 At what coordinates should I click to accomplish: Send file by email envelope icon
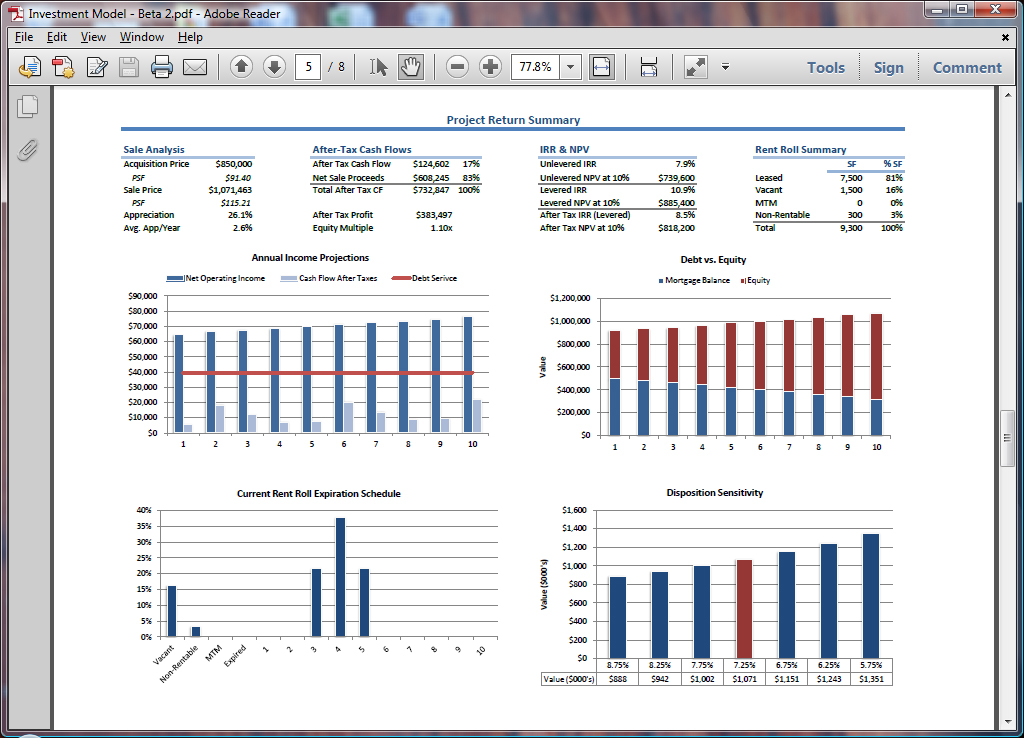coord(195,67)
